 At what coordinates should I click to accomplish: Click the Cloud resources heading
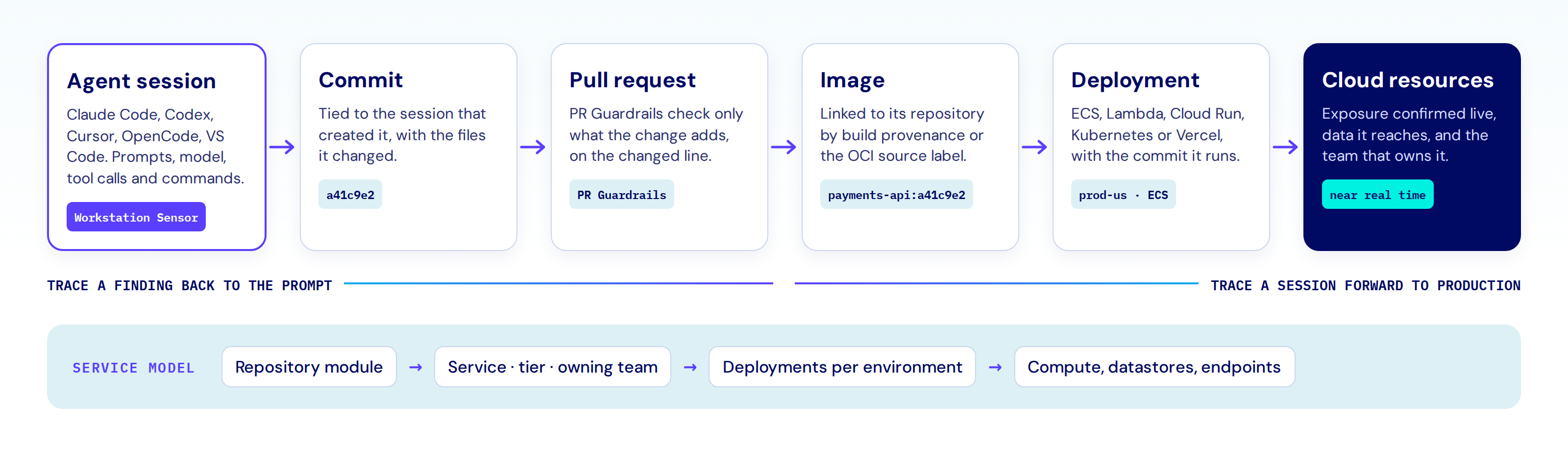click(x=1407, y=80)
